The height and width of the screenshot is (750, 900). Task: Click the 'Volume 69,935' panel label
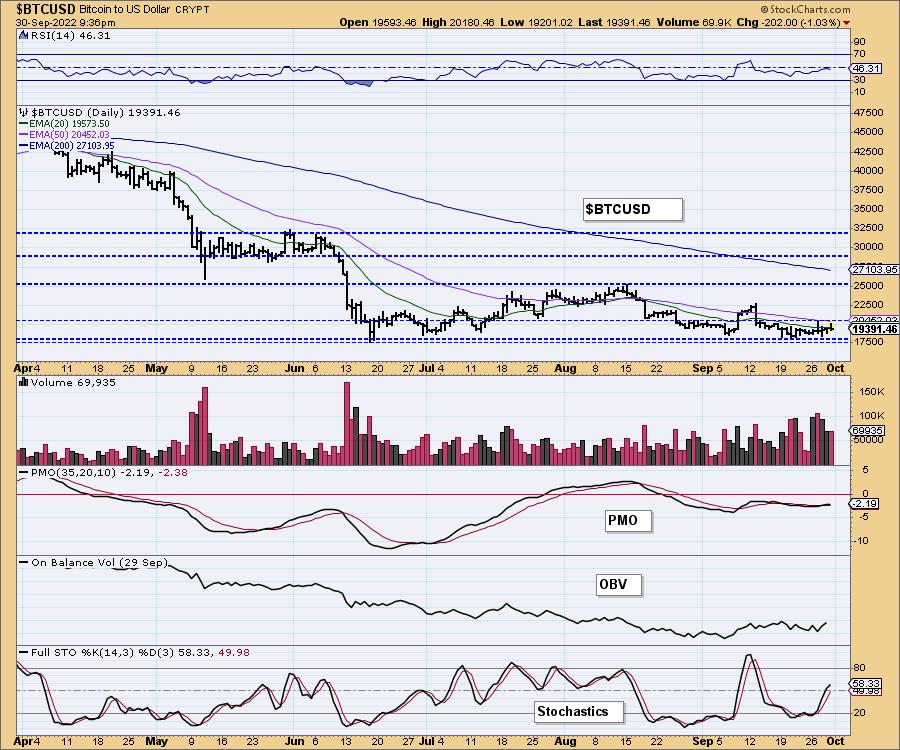point(73,382)
